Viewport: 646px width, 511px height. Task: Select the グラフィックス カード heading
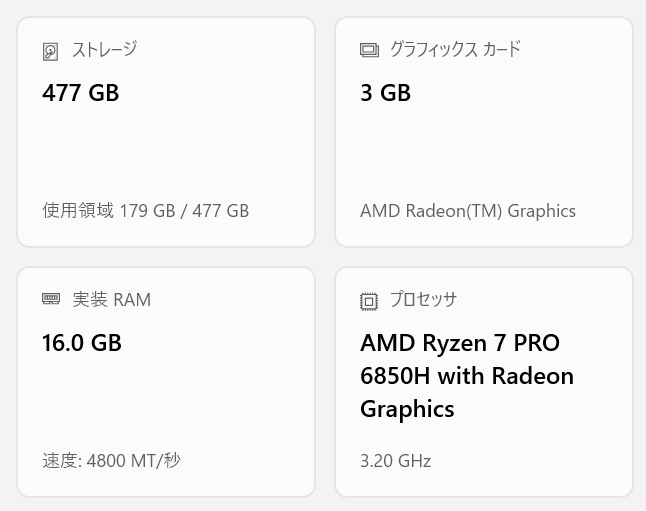tap(455, 49)
